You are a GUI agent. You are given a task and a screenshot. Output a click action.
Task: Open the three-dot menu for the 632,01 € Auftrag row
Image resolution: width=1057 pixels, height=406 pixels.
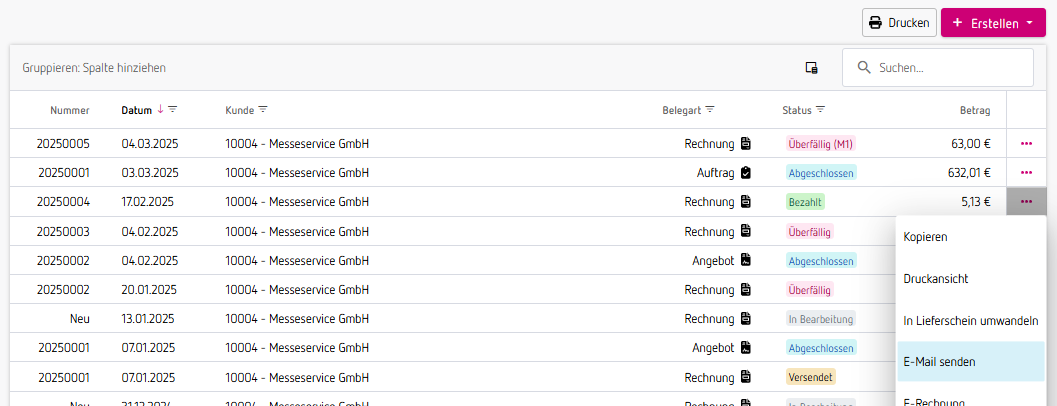point(1027,172)
